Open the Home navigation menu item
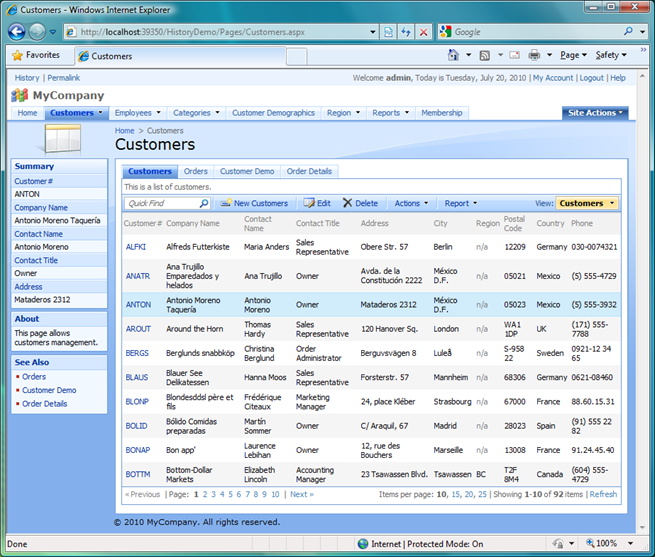 (x=27, y=113)
